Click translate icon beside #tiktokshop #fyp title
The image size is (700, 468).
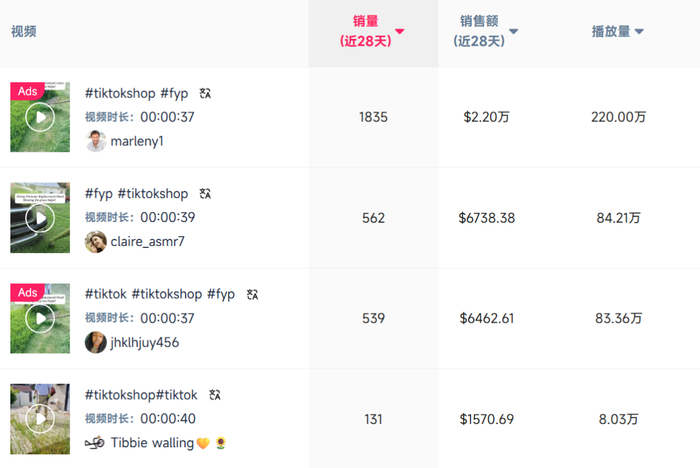(205, 93)
